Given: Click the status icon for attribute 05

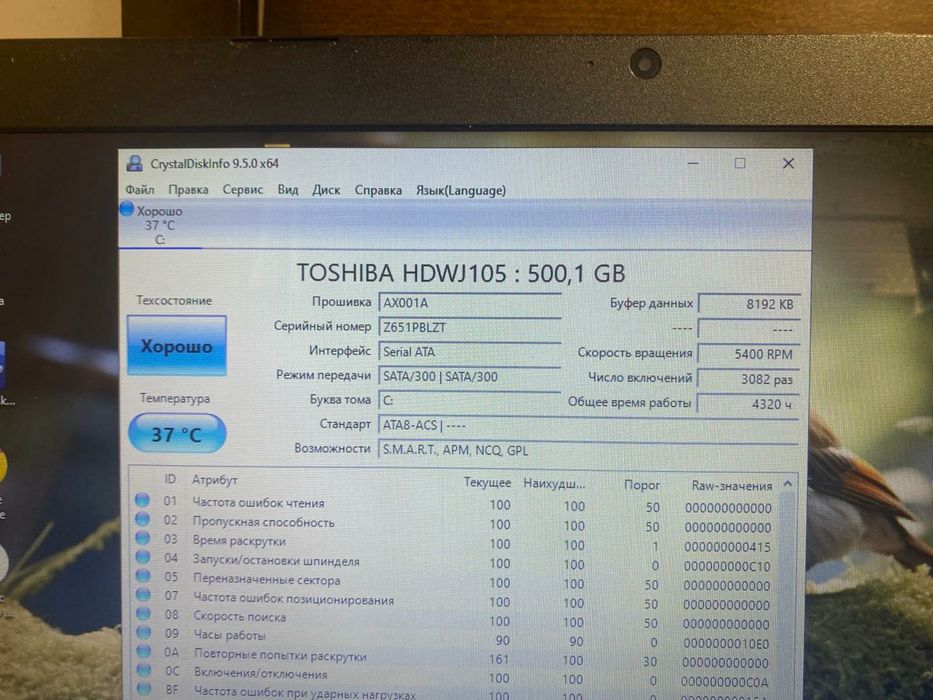Looking at the screenshot, I should pyautogui.click(x=143, y=576).
